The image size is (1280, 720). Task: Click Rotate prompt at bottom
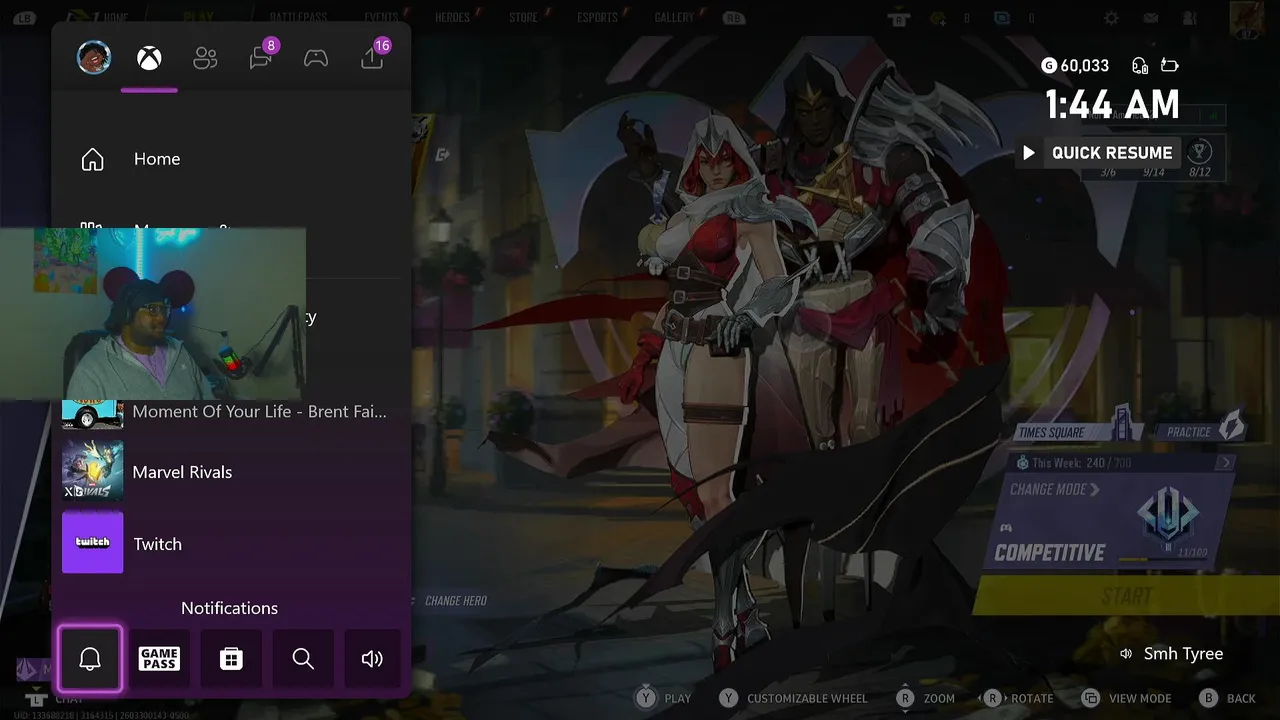point(1018,698)
